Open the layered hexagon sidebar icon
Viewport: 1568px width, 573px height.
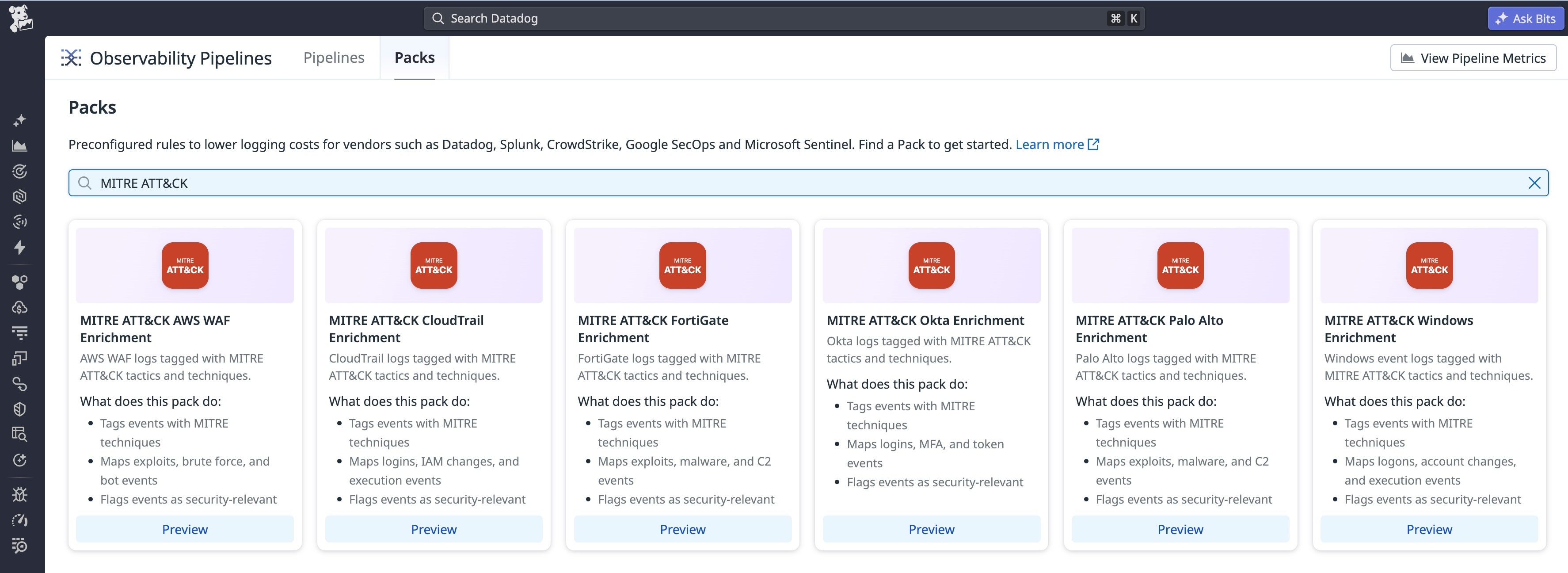pyautogui.click(x=19, y=197)
